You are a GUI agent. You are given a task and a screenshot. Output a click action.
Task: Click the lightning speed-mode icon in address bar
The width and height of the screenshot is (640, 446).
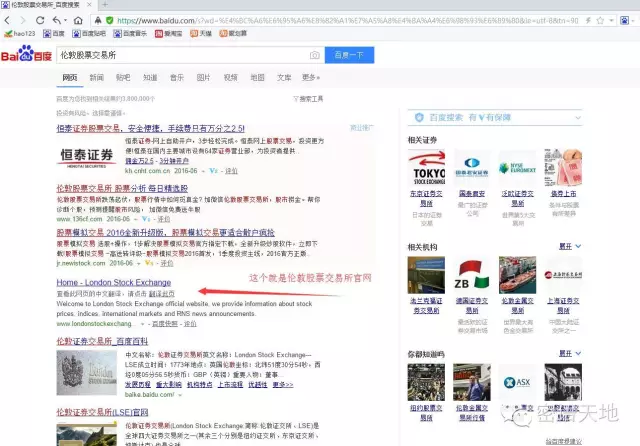pyautogui.click(x=588, y=20)
